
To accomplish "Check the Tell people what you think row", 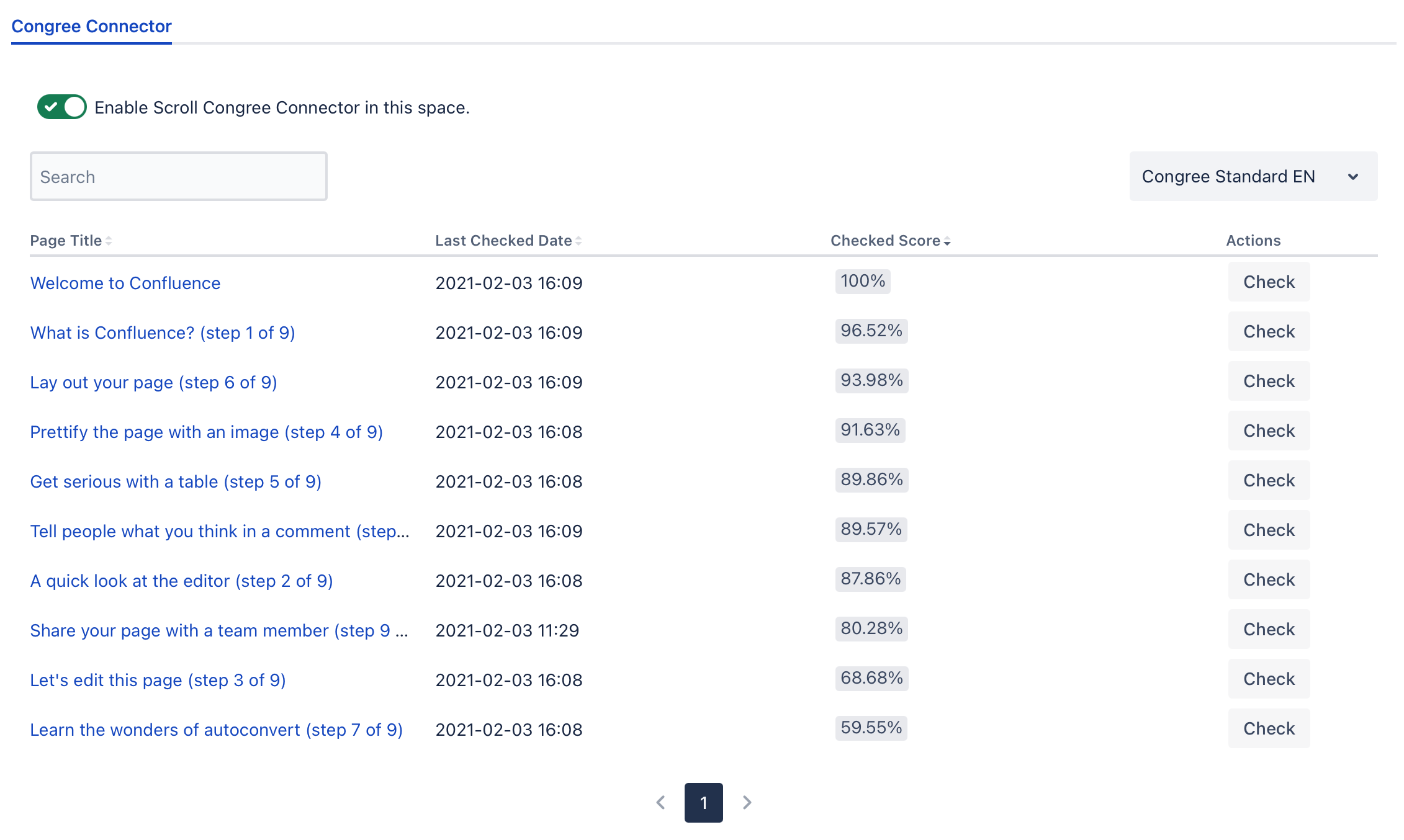I will (1269, 530).
